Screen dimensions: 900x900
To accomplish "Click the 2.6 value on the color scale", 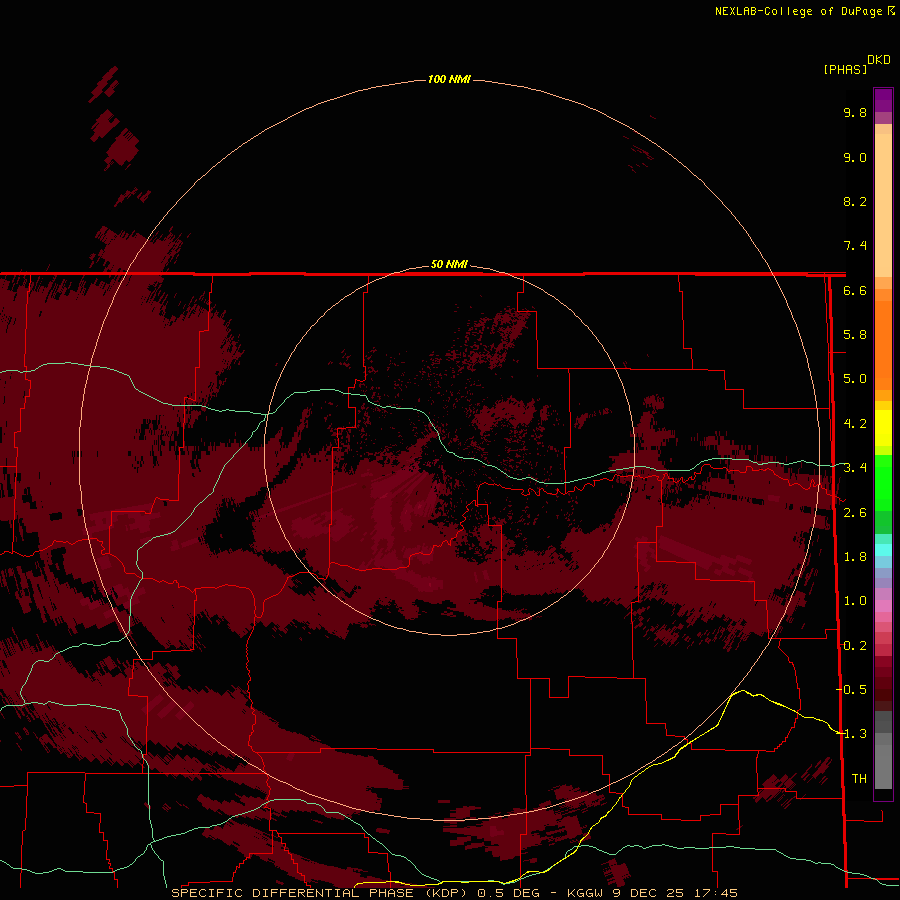I will coord(855,513).
